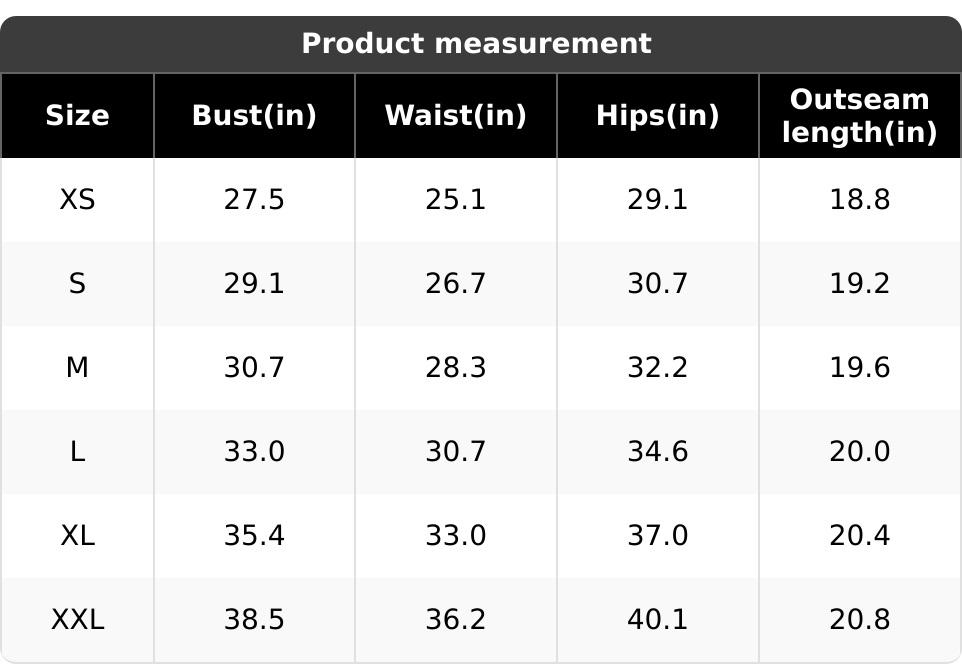
Task: Click the Waist(in) column header
Action: coord(456,116)
